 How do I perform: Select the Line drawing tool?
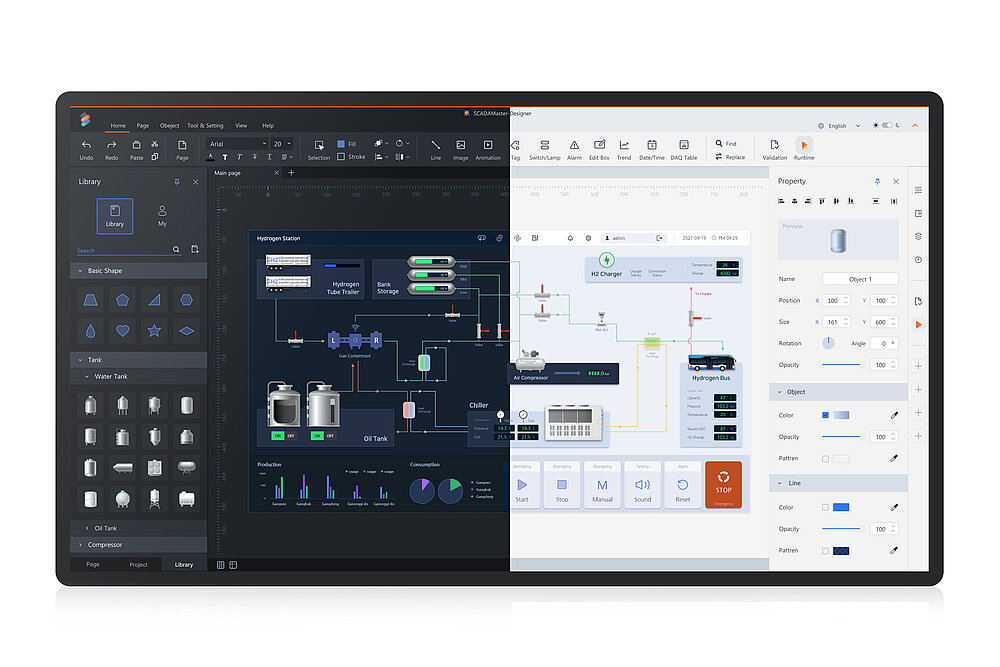pyautogui.click(x=435, y=146)
